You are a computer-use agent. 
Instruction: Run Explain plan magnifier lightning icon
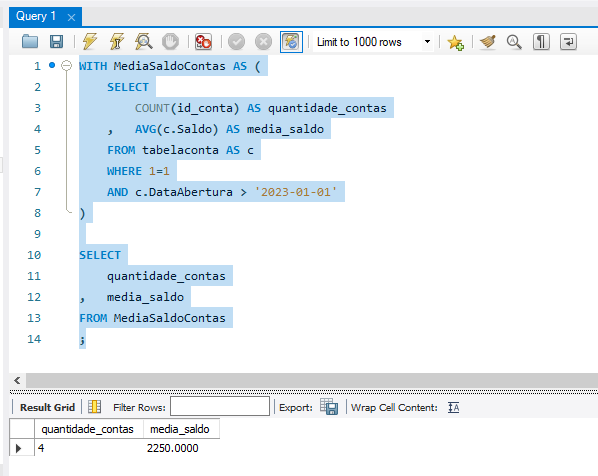tap(143, 42)
